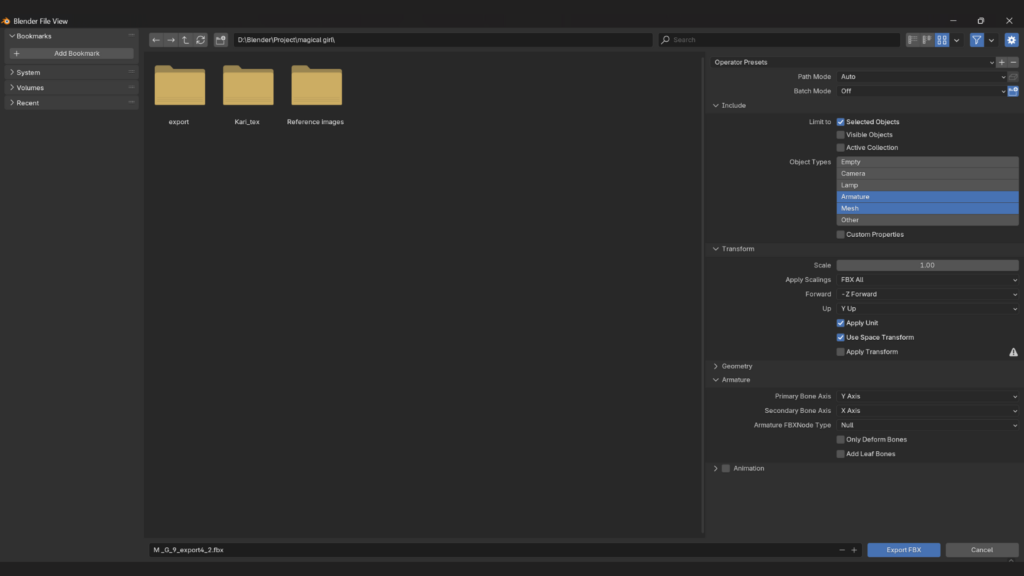Click the back navigation arrow

tap(157, 40)
